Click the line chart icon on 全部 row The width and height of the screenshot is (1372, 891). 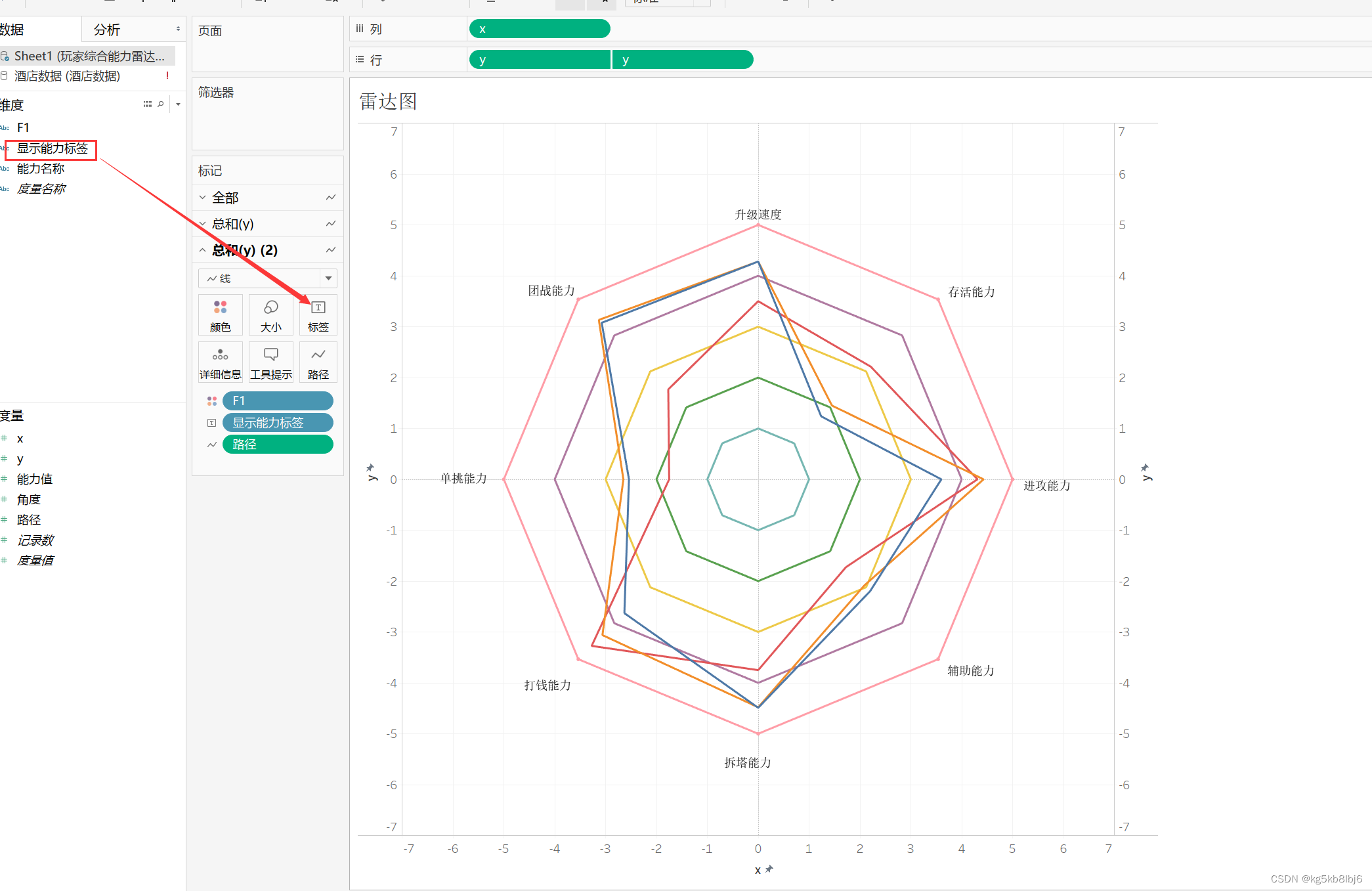[x=331, y=197]
